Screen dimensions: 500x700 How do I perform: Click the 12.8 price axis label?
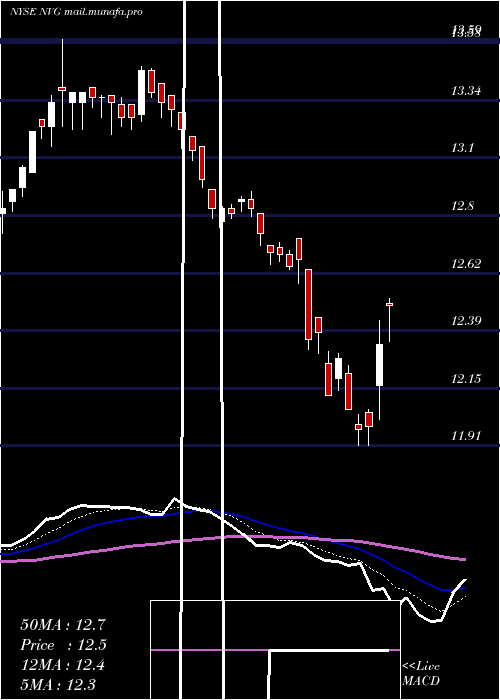click(x=463, y=206)
